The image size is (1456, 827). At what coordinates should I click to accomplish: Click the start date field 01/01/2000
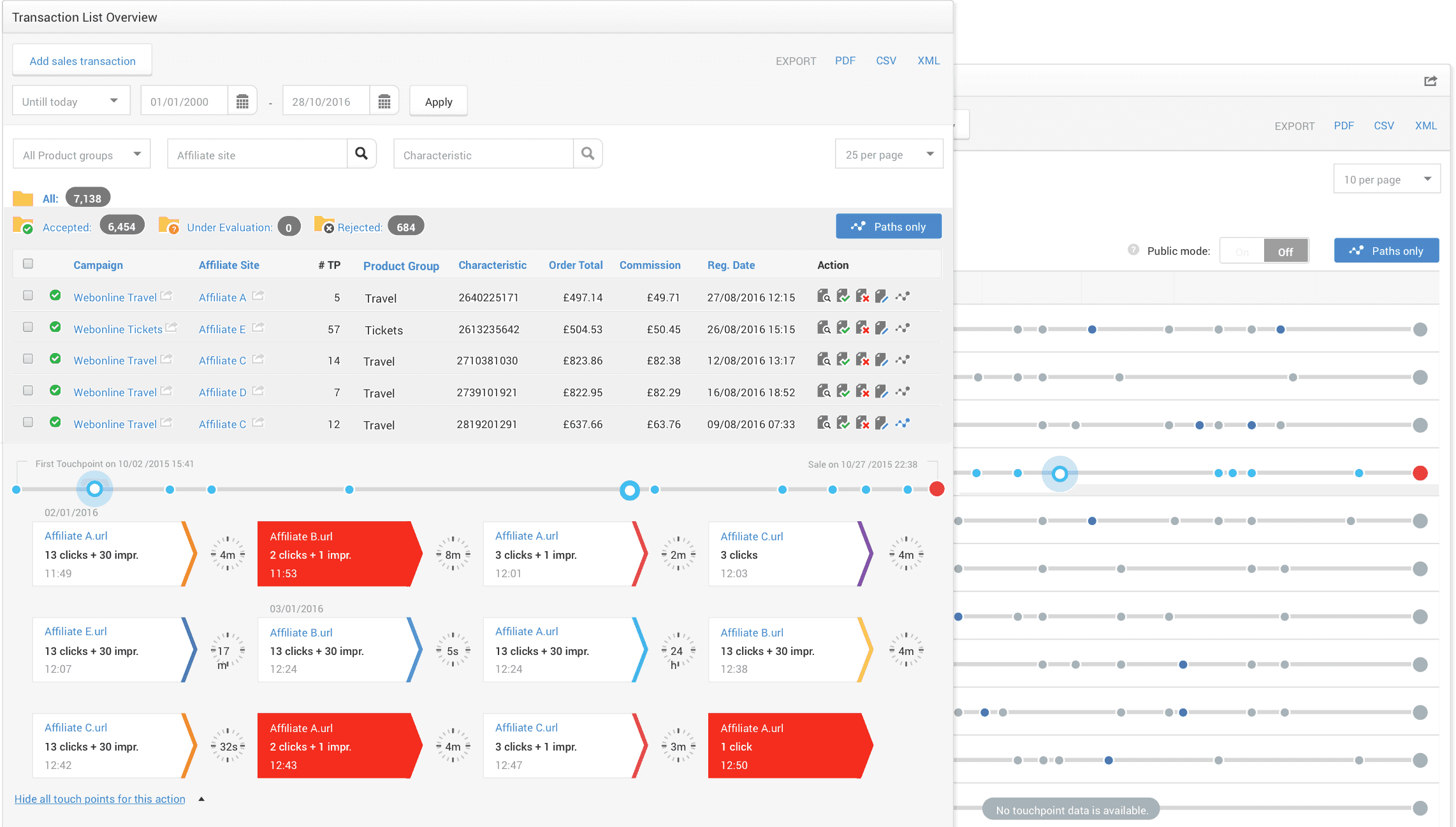pos(184,101)
